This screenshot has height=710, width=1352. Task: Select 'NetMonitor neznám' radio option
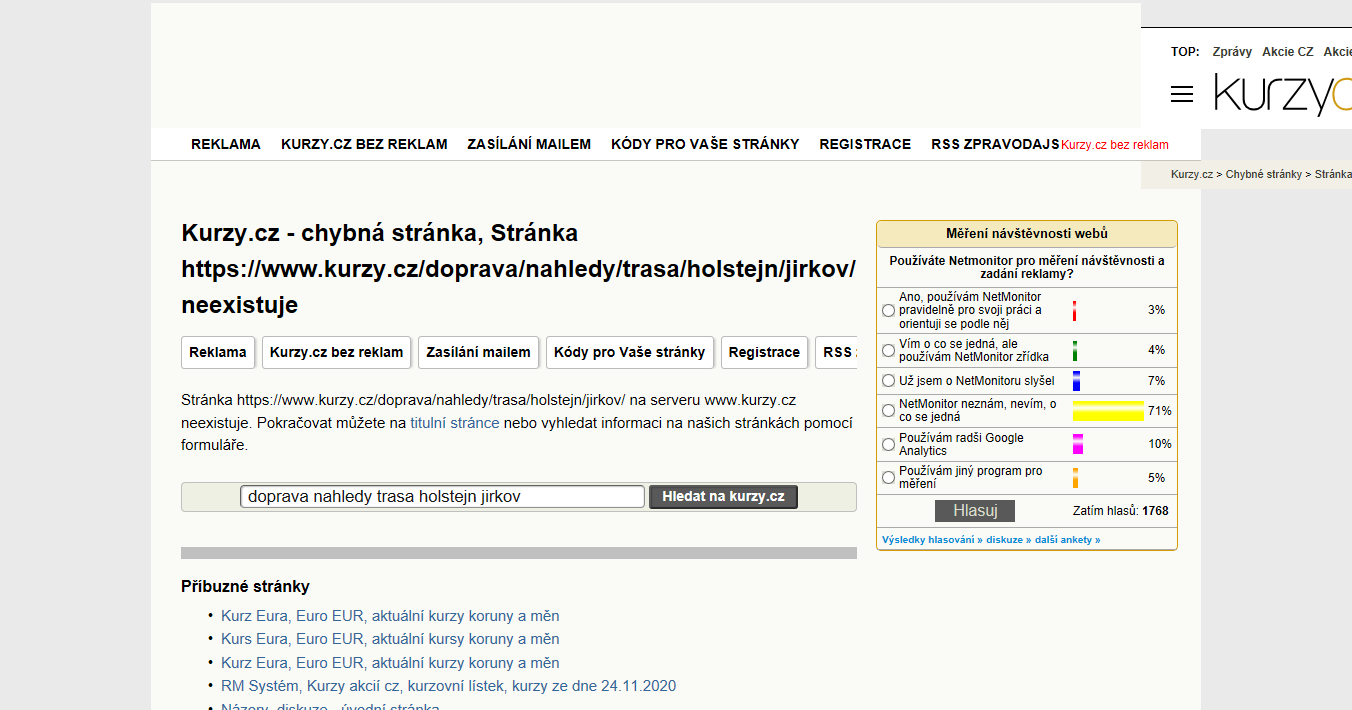(x=888, y=411)
